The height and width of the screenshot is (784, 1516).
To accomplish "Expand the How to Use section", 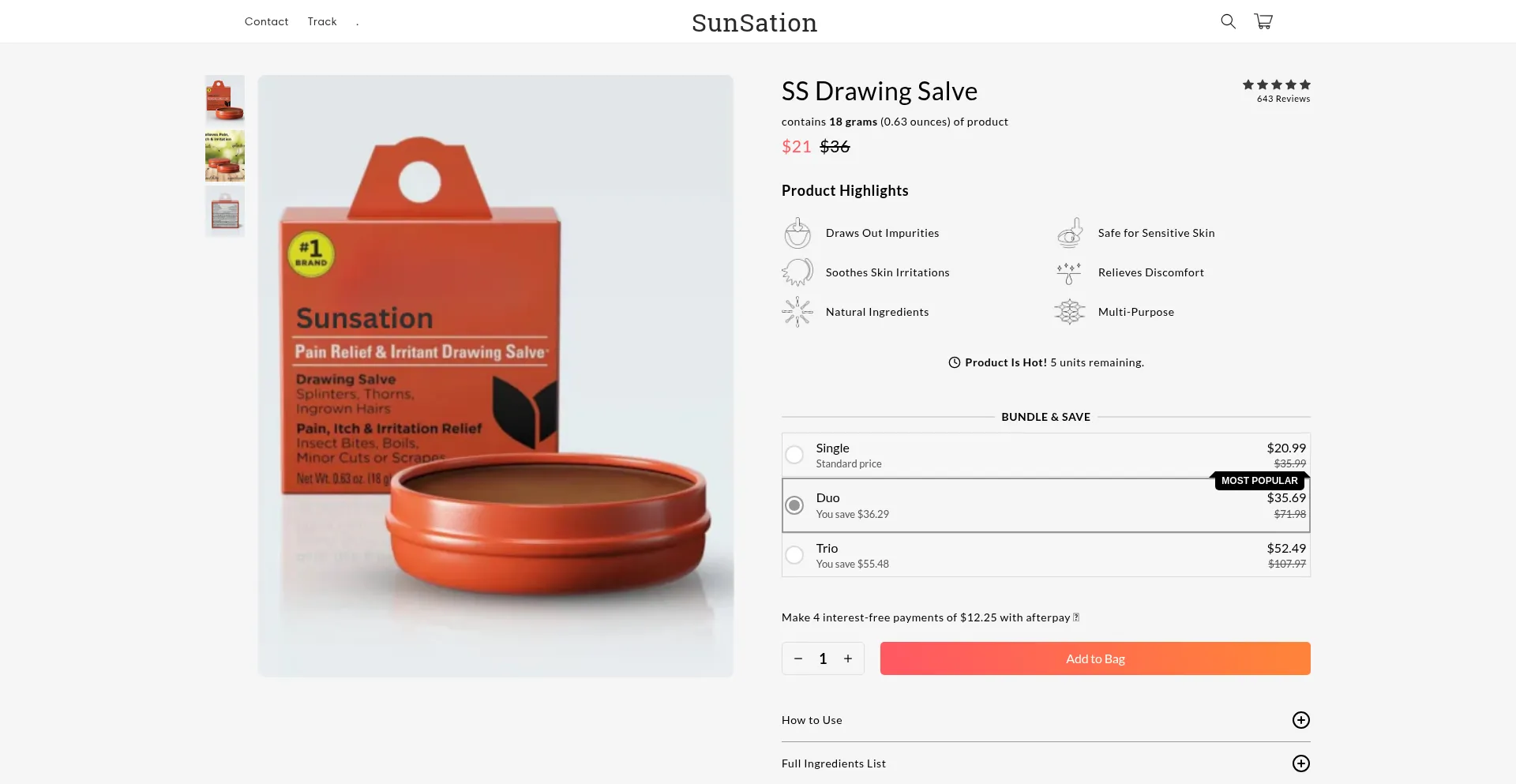I will tap(1300, 720).
